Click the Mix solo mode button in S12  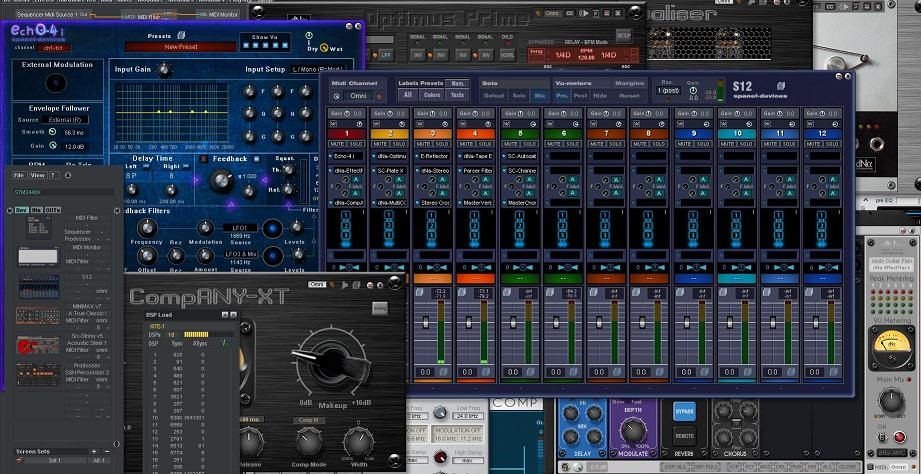(x=539, y=95)
